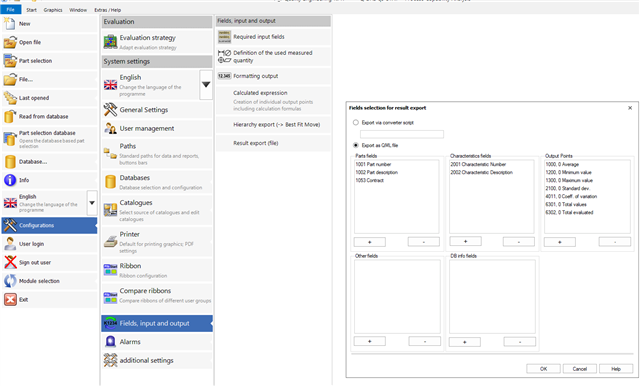Open Module selection icon
Viewport: 640px width, 386px height.
10,281
